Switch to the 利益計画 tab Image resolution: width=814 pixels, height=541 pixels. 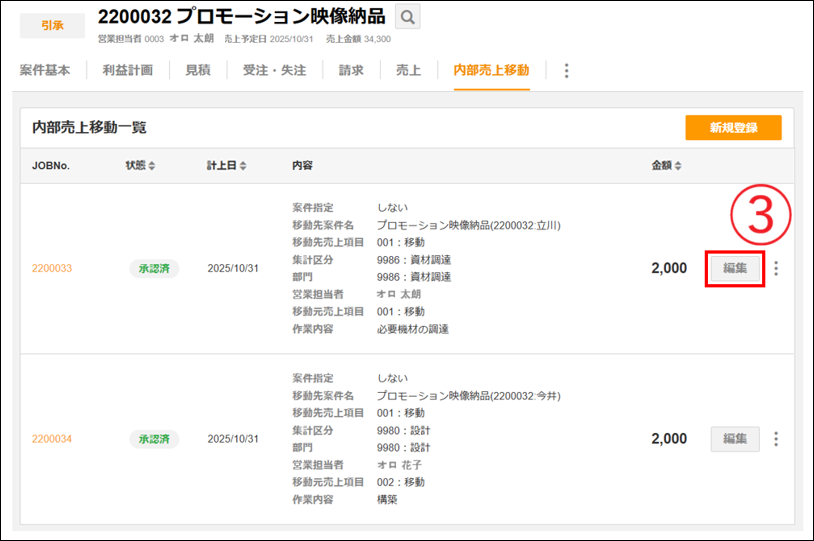(x=128, y=70)
